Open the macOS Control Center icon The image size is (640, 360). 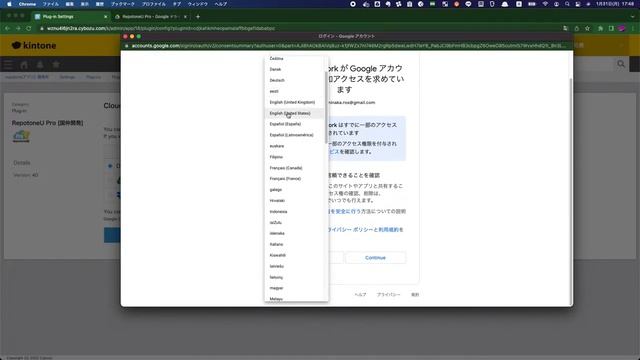coord(578,4)
